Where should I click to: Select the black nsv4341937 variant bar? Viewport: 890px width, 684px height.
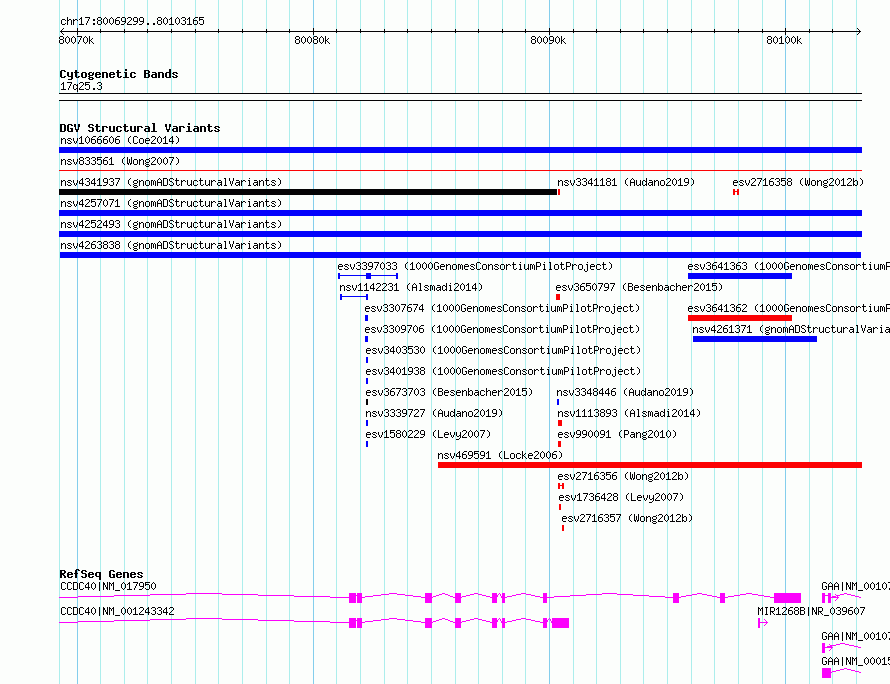tap(308, 192)
